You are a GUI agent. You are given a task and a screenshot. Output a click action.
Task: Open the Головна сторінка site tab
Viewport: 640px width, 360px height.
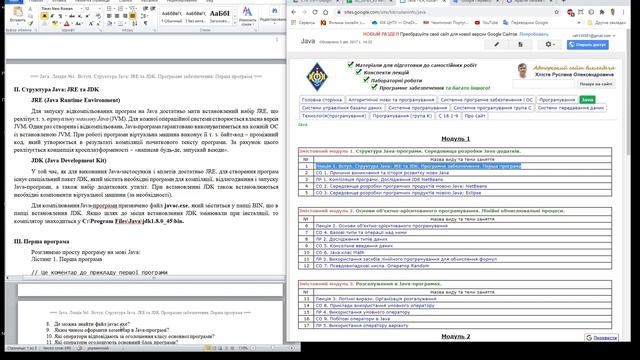322,100
